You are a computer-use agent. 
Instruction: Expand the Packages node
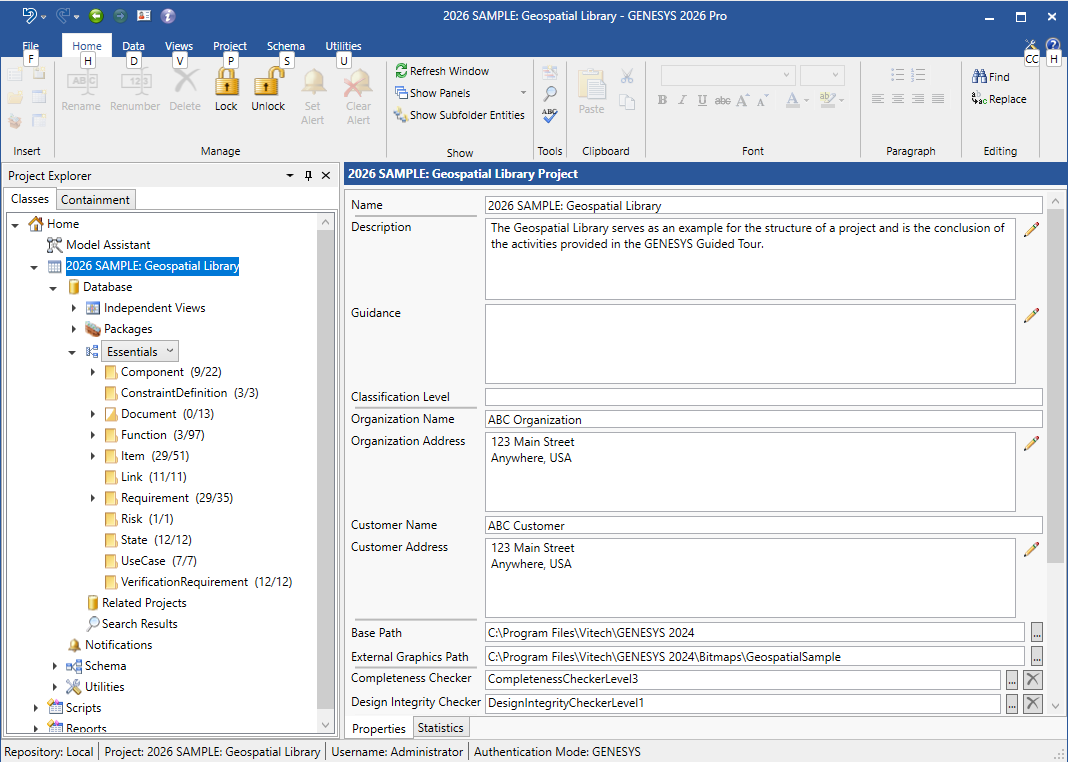pos(74,329)
